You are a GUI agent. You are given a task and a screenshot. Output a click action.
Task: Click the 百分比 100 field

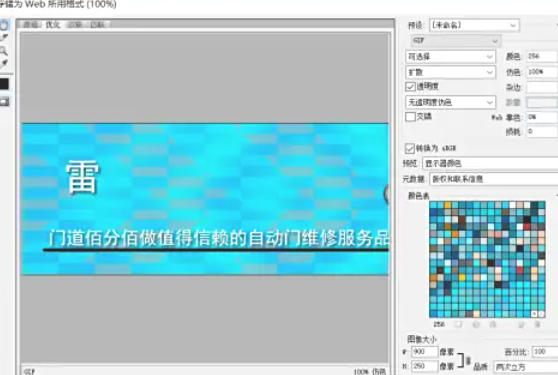tap(545, 352)
